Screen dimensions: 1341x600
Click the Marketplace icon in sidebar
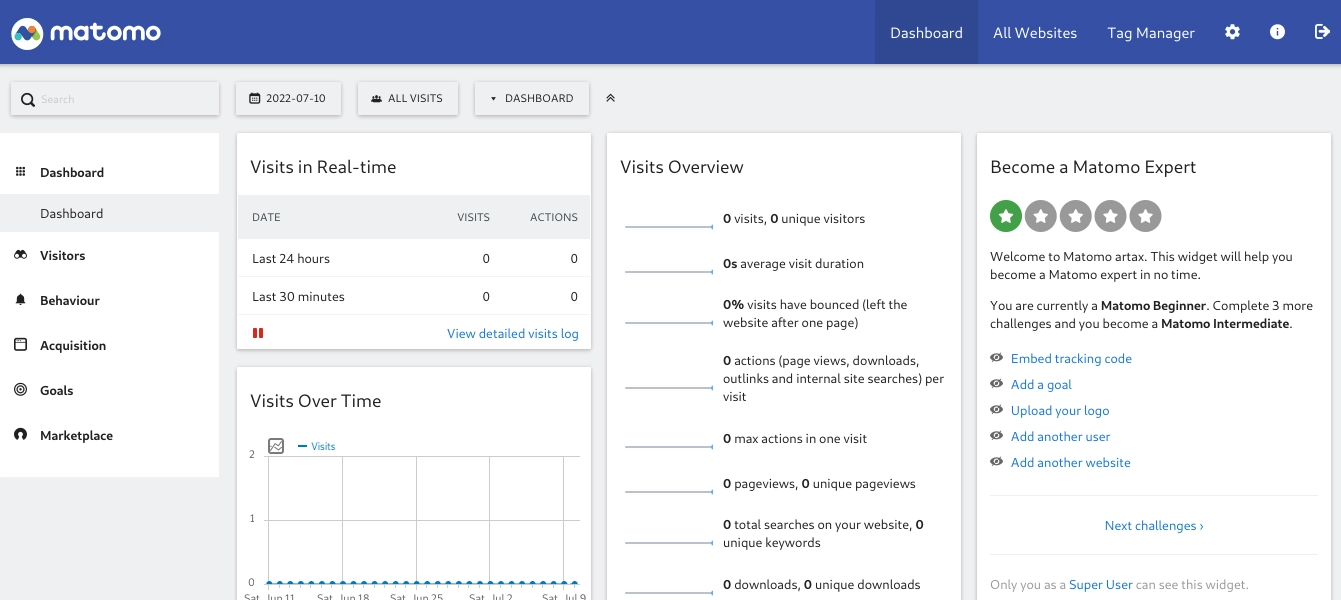click(20, 435)
